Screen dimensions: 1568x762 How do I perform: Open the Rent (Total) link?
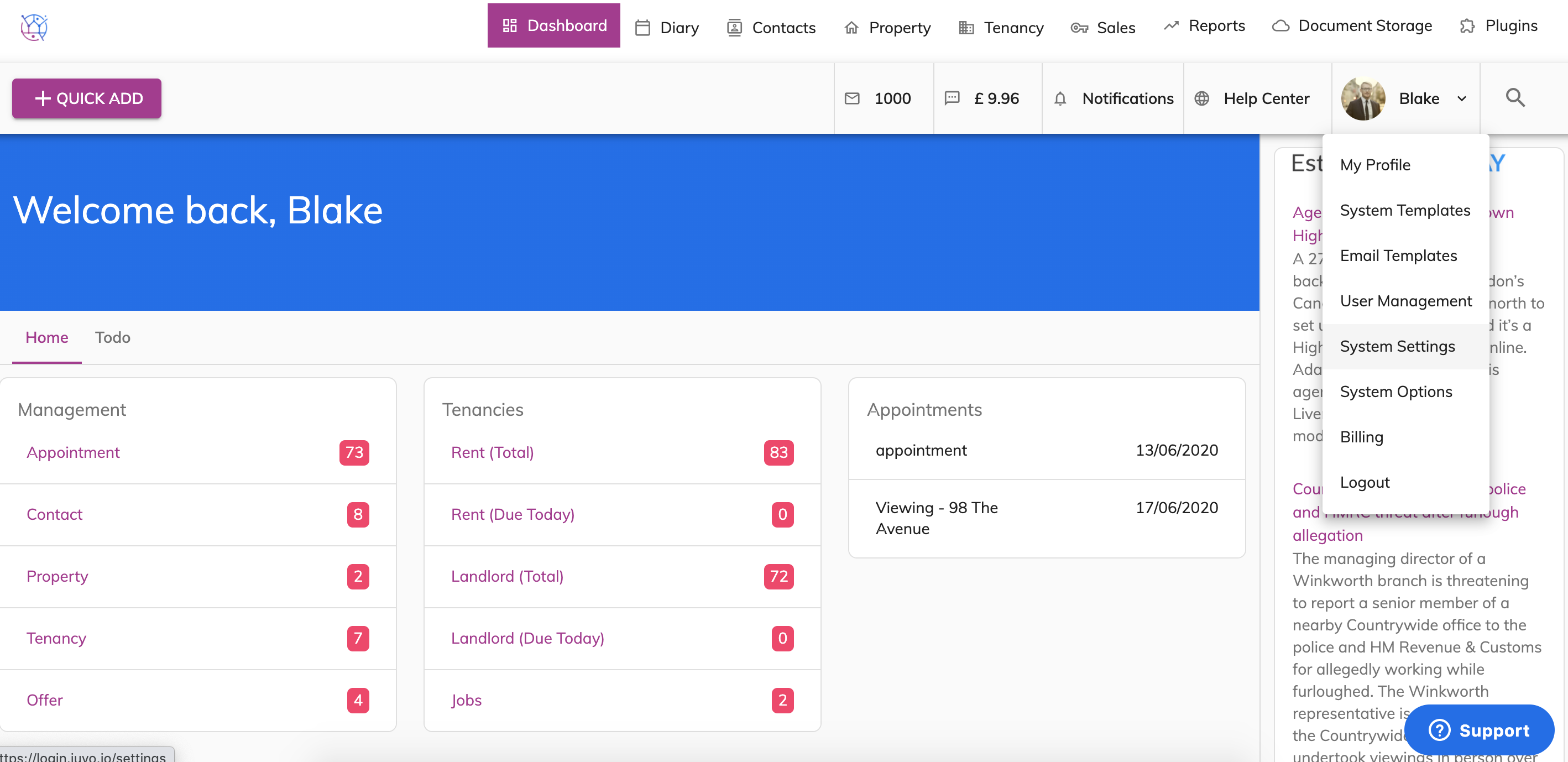(492, 452)
